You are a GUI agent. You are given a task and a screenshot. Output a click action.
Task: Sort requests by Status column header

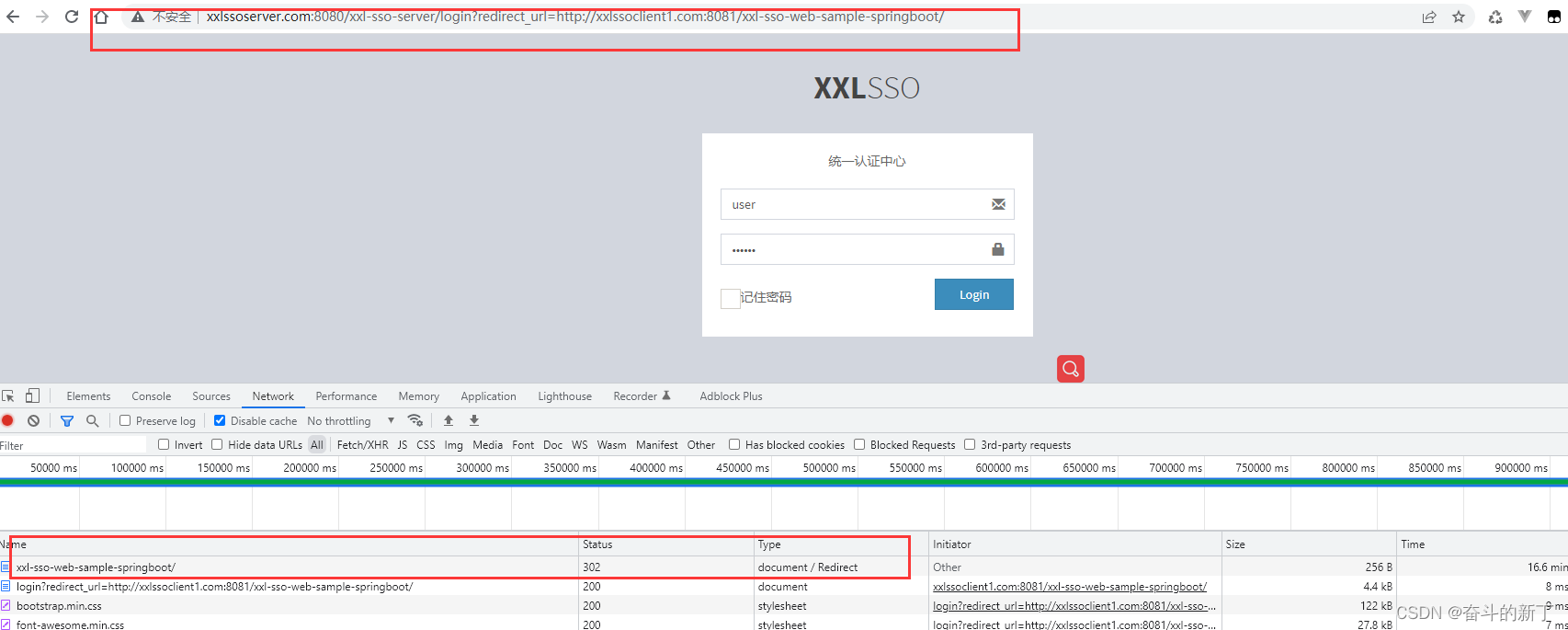tap(665, 544)
